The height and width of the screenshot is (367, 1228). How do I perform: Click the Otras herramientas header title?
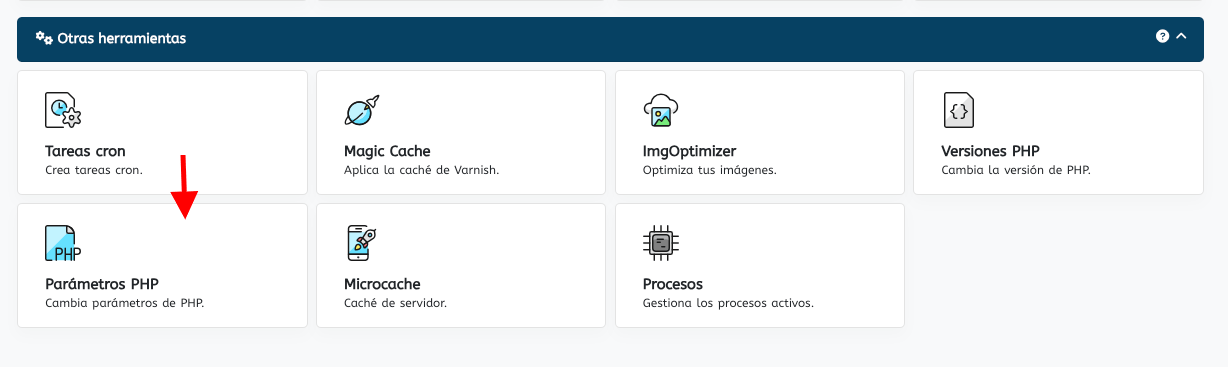point(122,38)
